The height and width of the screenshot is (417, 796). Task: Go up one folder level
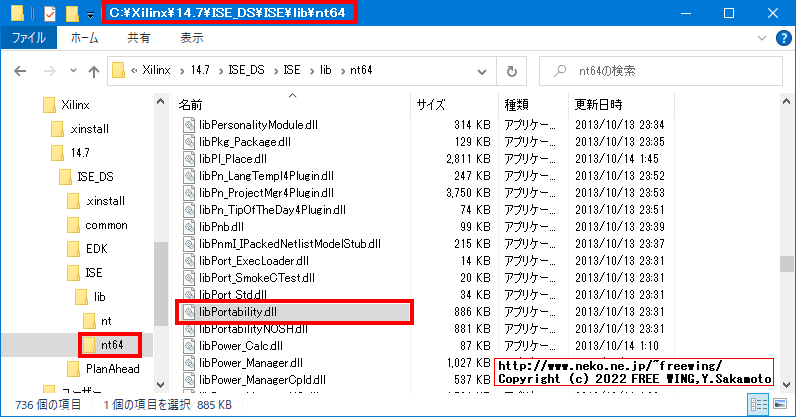click(94, 71)
